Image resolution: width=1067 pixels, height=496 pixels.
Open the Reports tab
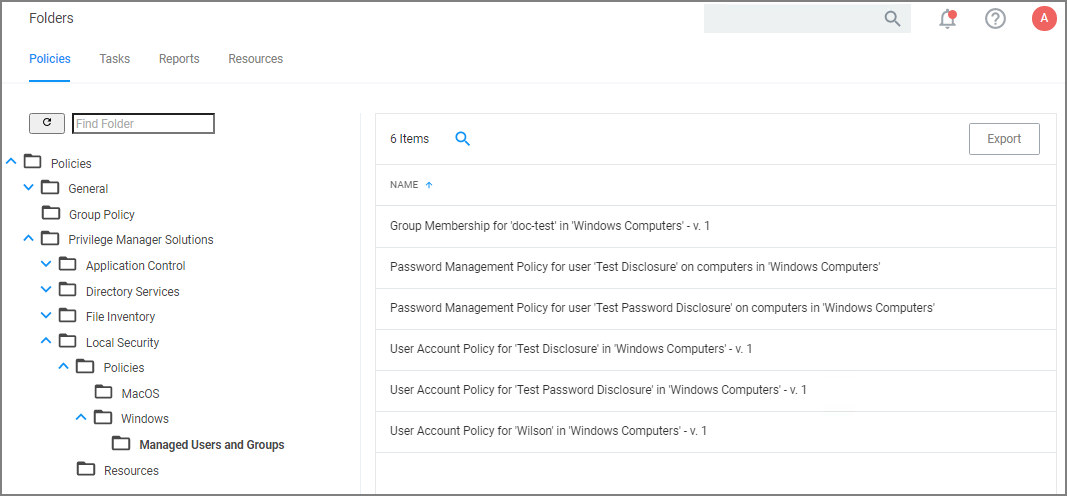tap(179, 59)
